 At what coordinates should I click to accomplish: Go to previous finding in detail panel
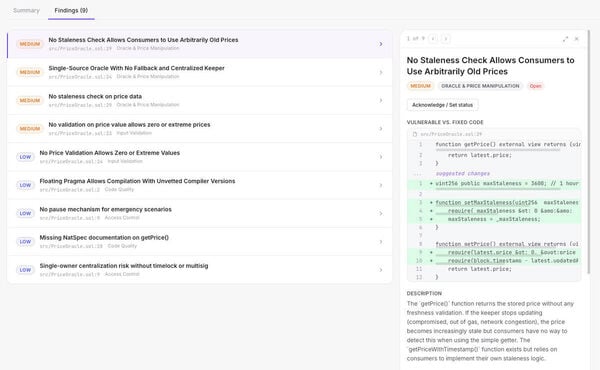[x=433, y=39]
